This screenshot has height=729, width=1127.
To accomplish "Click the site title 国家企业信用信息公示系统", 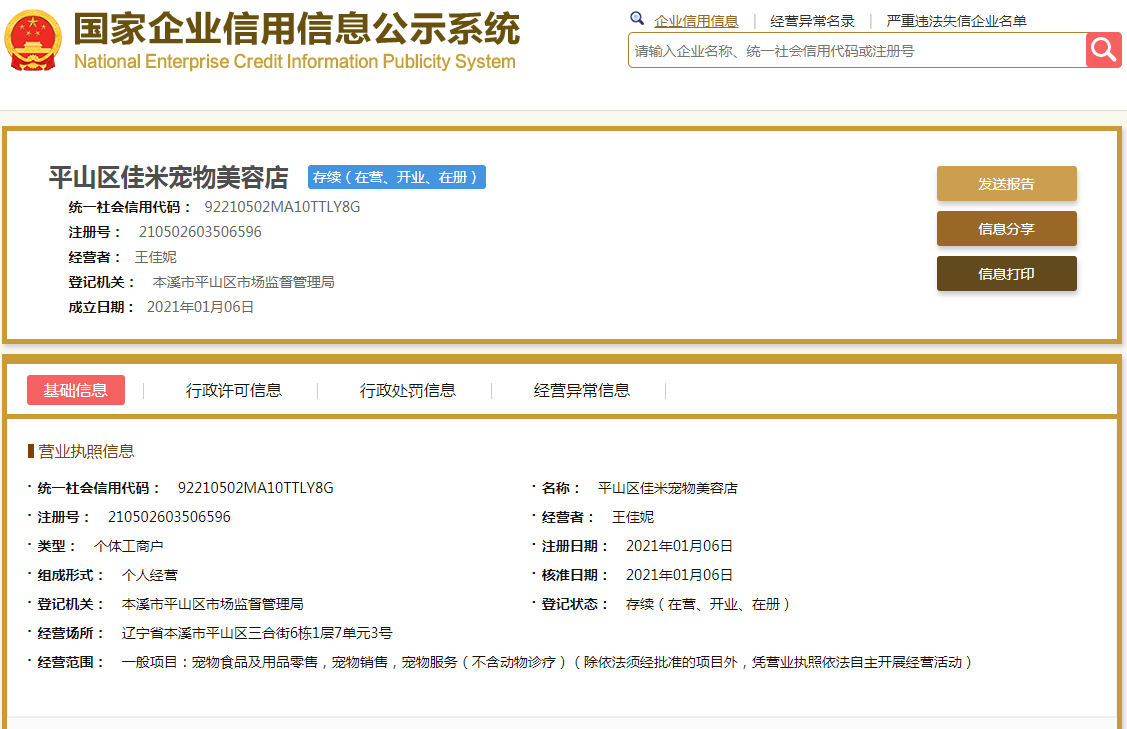I will point(296,29).
